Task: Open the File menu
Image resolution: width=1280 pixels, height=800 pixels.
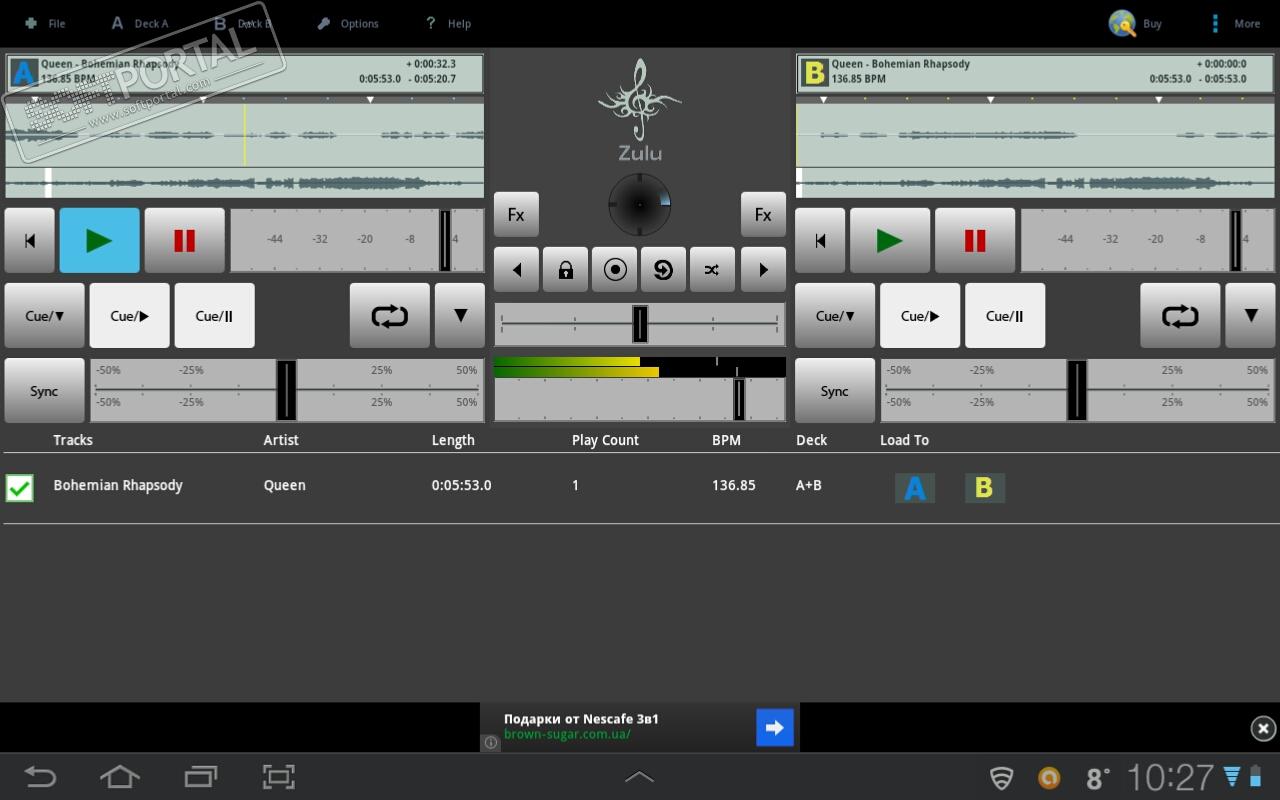Action: tap(45, 23)
